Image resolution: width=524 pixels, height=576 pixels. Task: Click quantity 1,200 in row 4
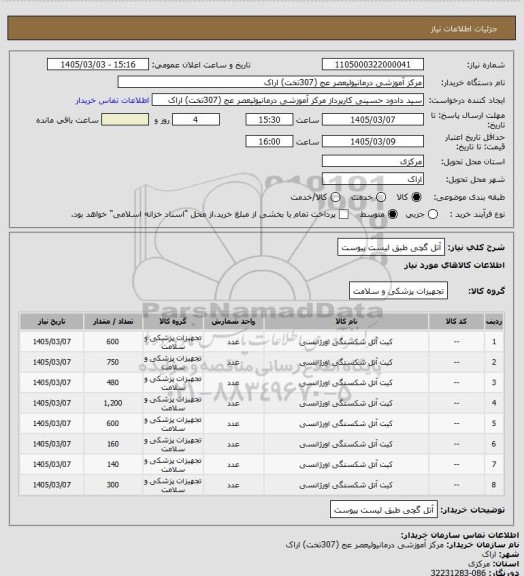tap(113, 403)
